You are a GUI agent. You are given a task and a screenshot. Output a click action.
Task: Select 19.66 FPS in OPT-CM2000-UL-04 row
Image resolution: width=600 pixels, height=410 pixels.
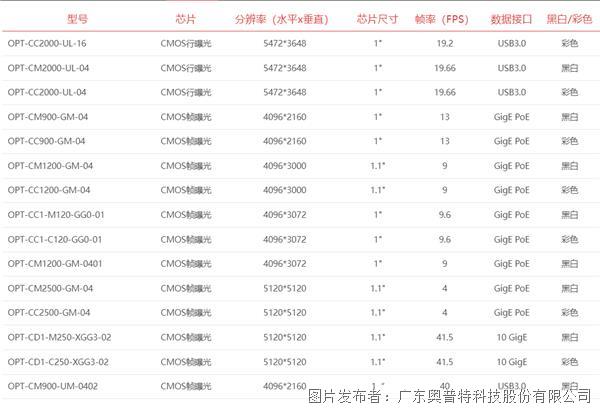click(x=445, y=68)
